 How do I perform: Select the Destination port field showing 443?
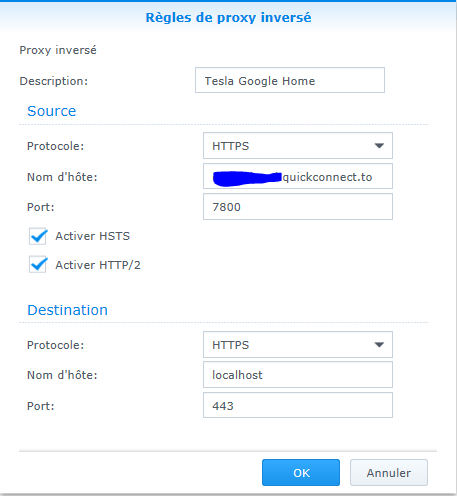[x=298, y=405]
